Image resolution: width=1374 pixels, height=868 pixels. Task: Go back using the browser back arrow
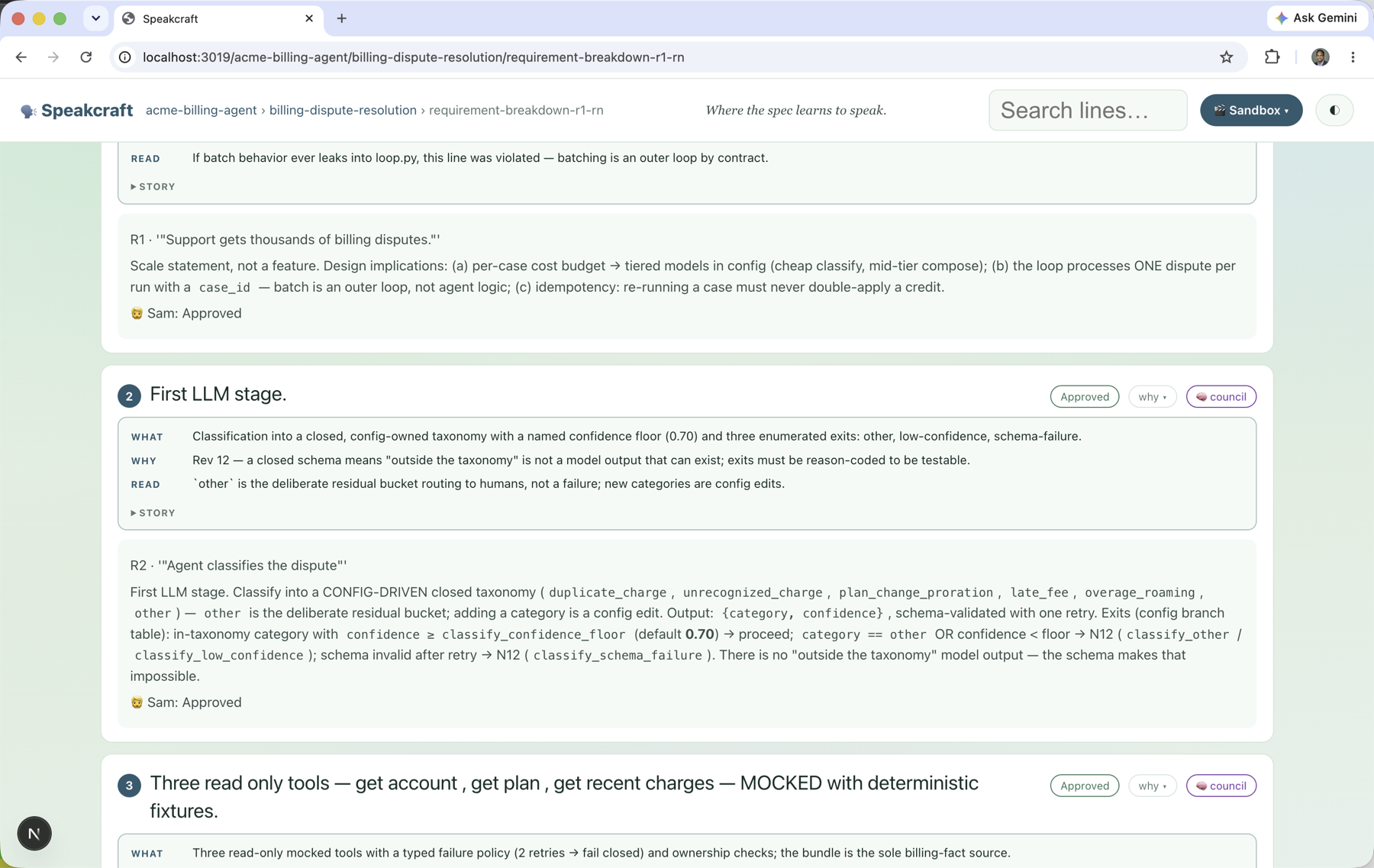[21, 57]
